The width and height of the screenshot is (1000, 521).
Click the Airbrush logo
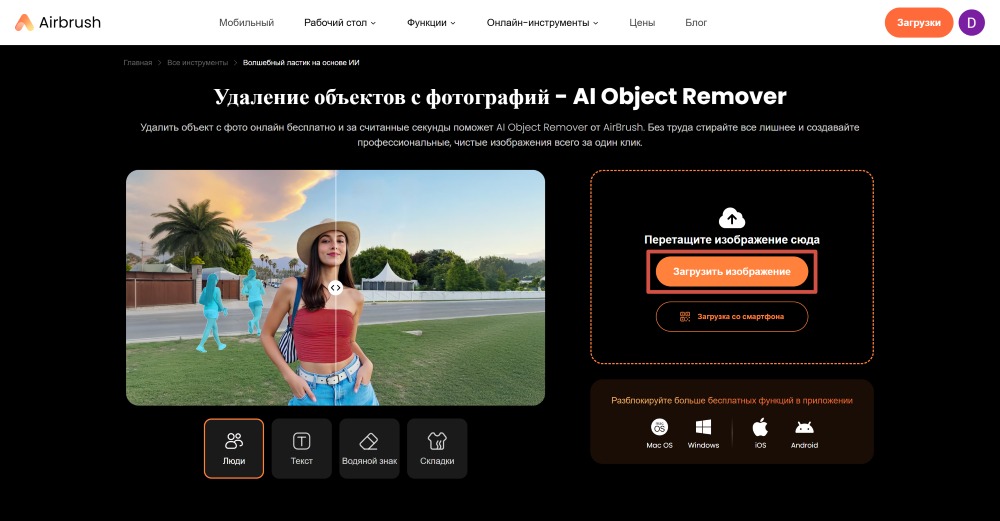[x=57, y=22]
